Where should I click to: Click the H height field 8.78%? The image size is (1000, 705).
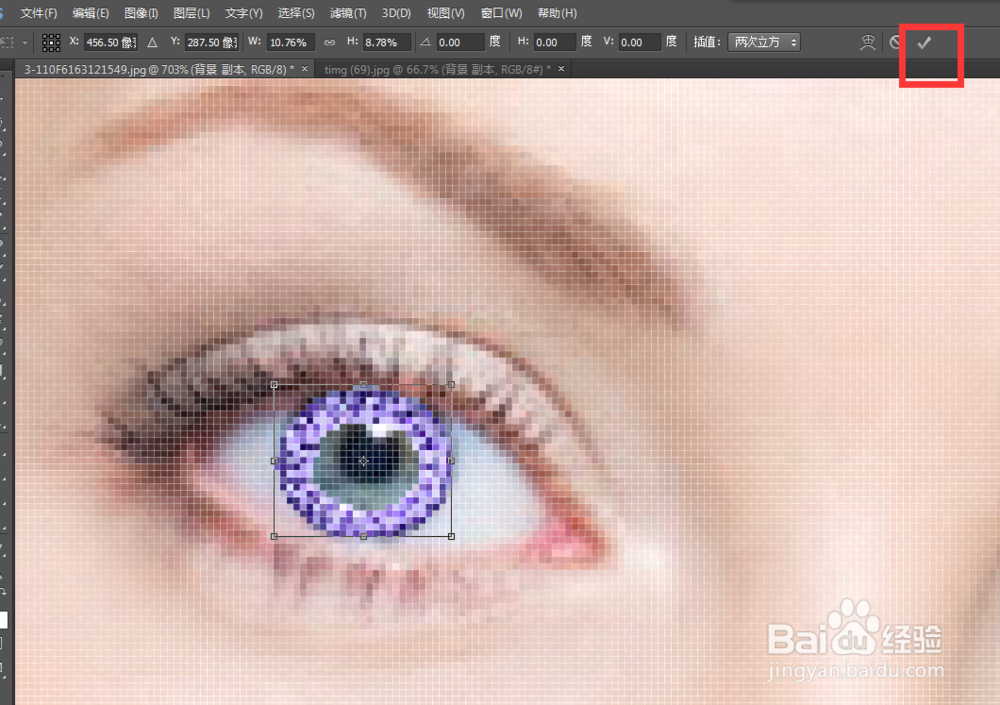386,43
